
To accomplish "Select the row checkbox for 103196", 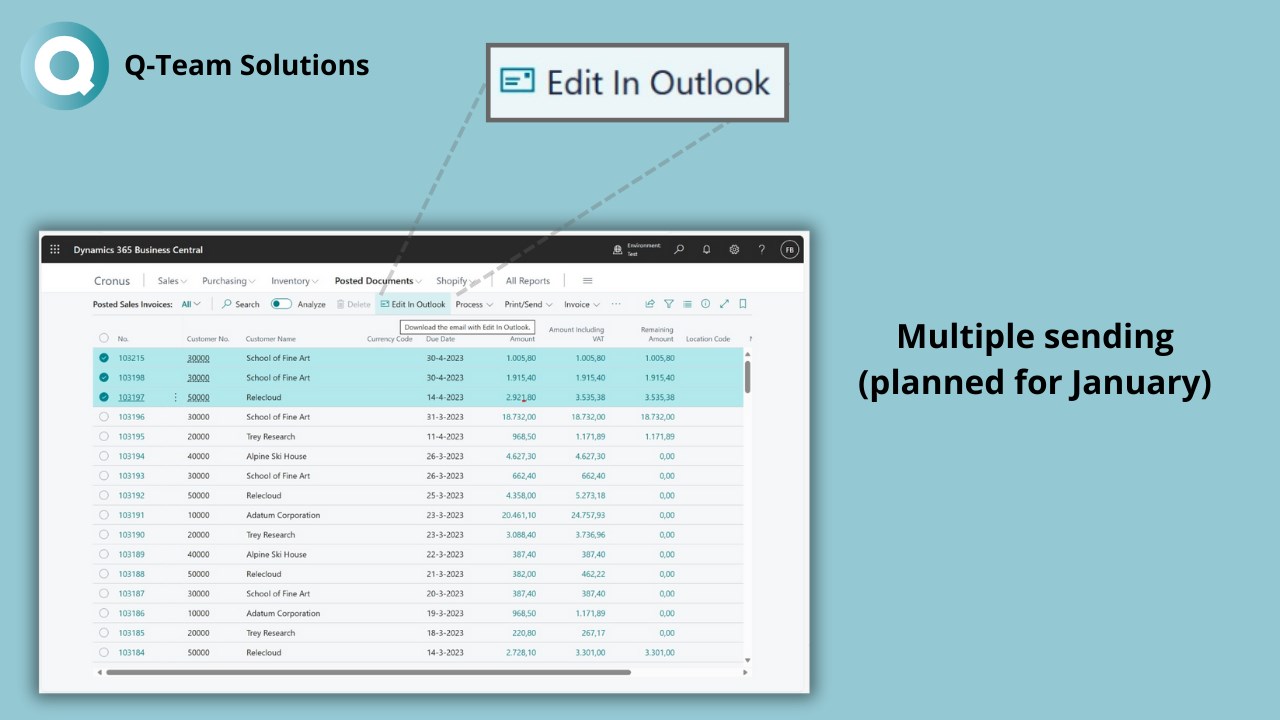I will pyautogui.click(x=104, y=417).
